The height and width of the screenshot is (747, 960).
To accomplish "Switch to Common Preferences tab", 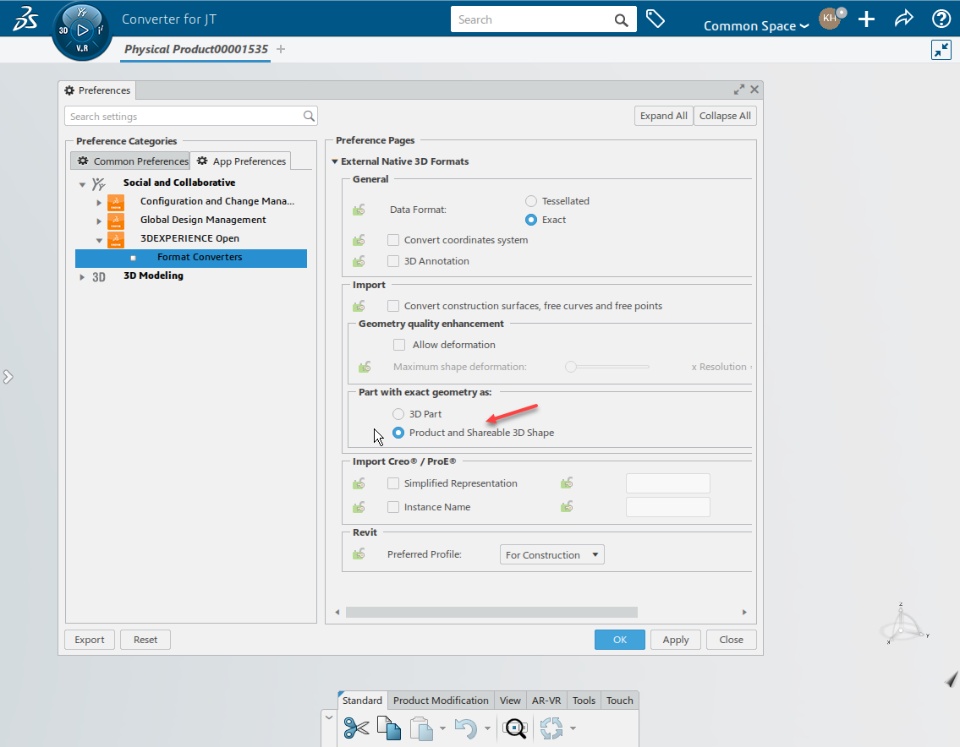I will 130,161.
